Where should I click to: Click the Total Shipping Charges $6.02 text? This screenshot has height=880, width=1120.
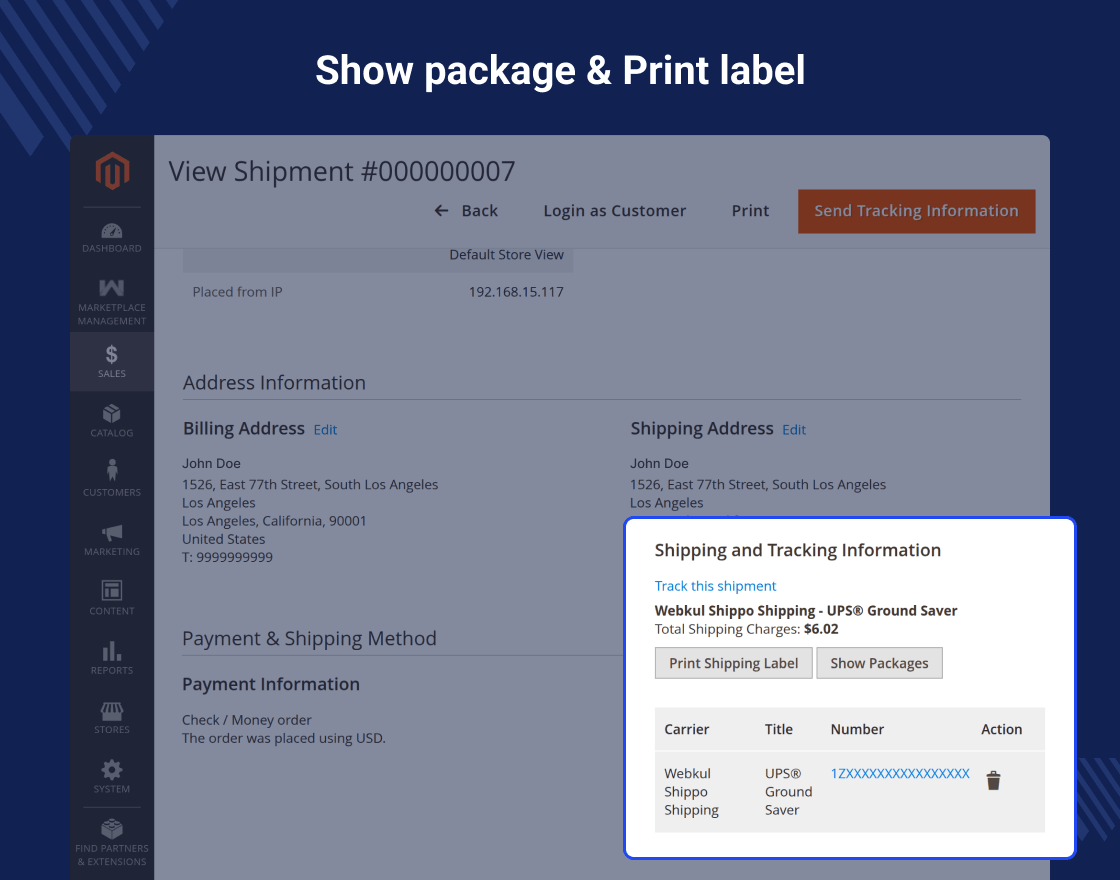pos(746,629)
